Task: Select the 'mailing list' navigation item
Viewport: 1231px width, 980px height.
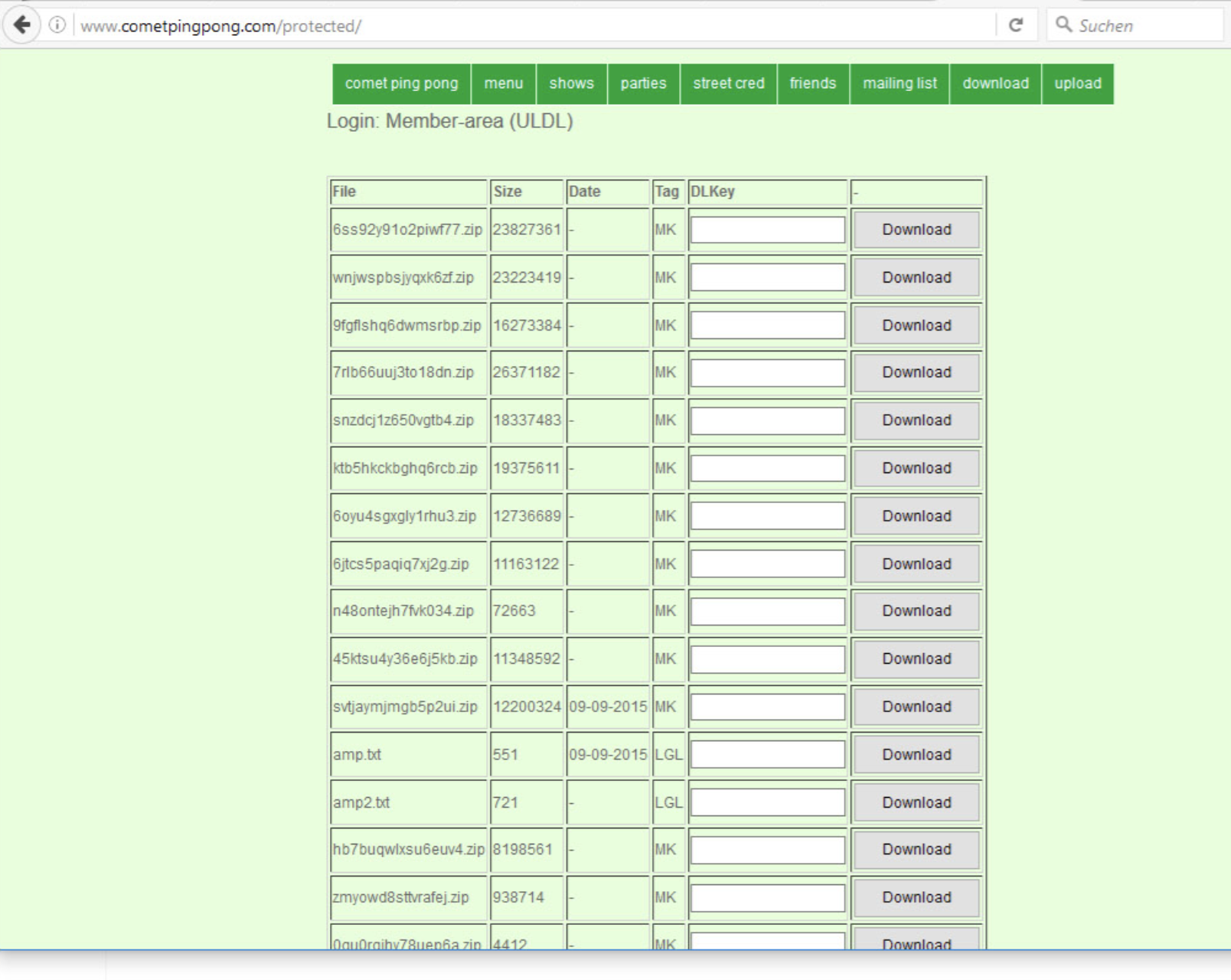Action: click(900, 83)
